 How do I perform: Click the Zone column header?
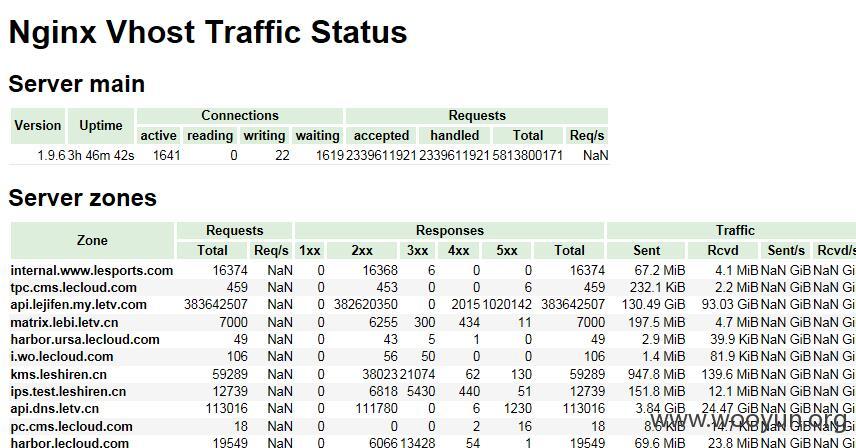click(92, 240)
